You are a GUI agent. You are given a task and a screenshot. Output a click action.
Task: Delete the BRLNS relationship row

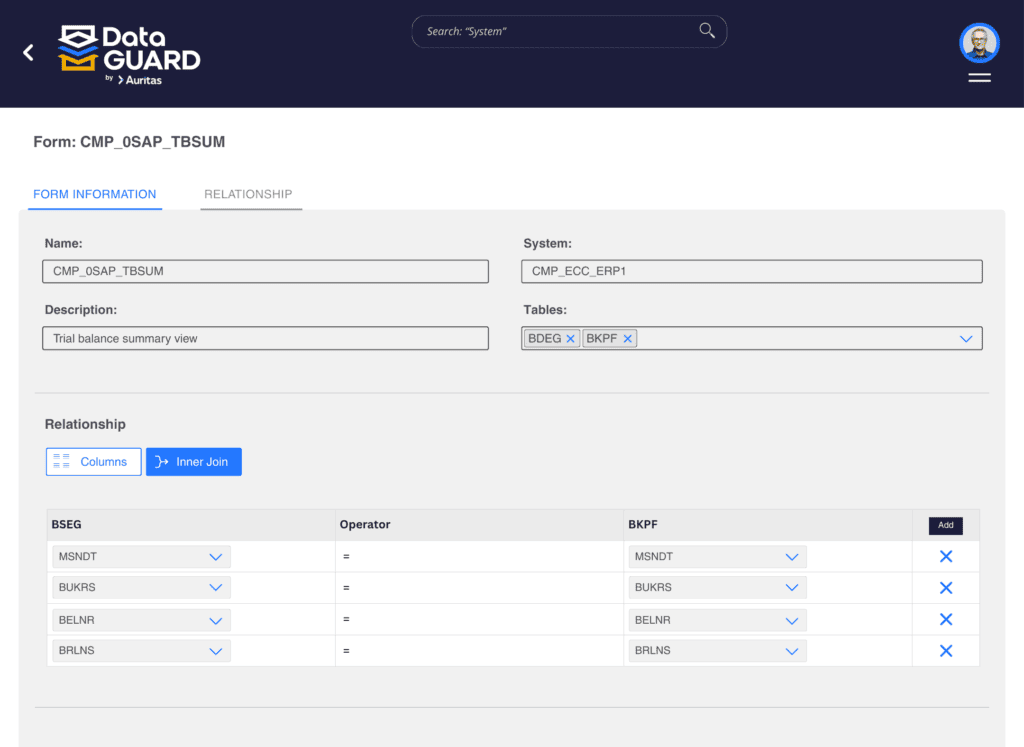coord(945,651)
